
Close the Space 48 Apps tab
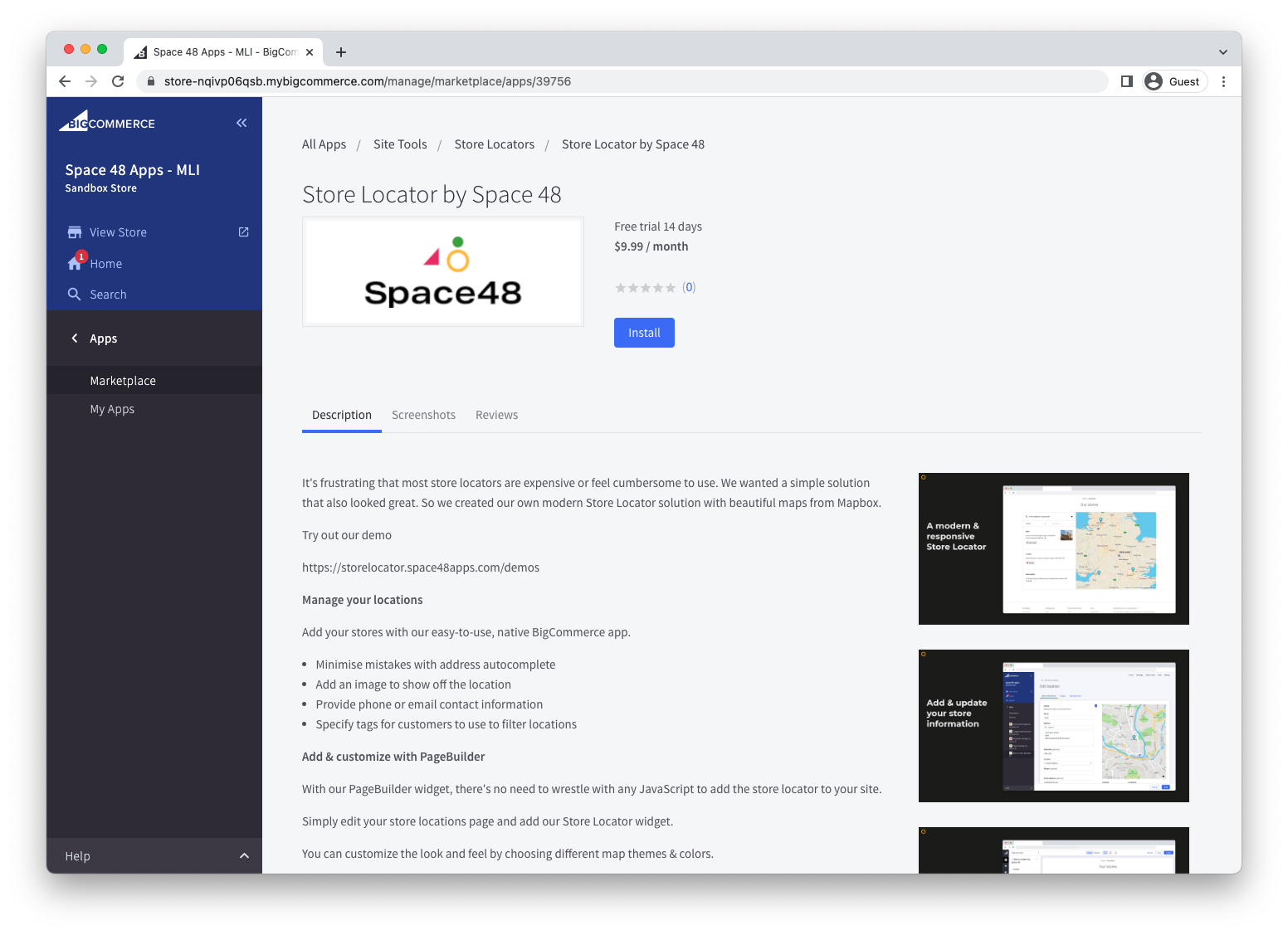(310, 52)
